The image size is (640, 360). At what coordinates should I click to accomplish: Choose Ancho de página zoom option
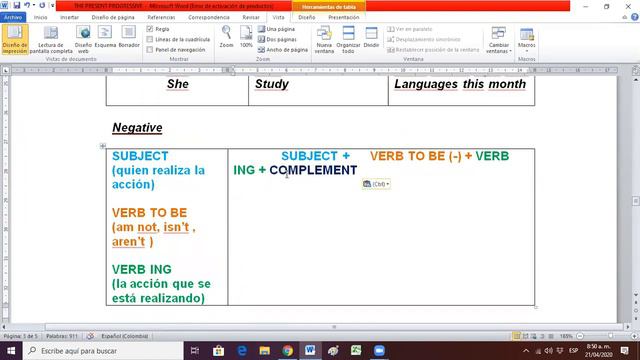283,49
